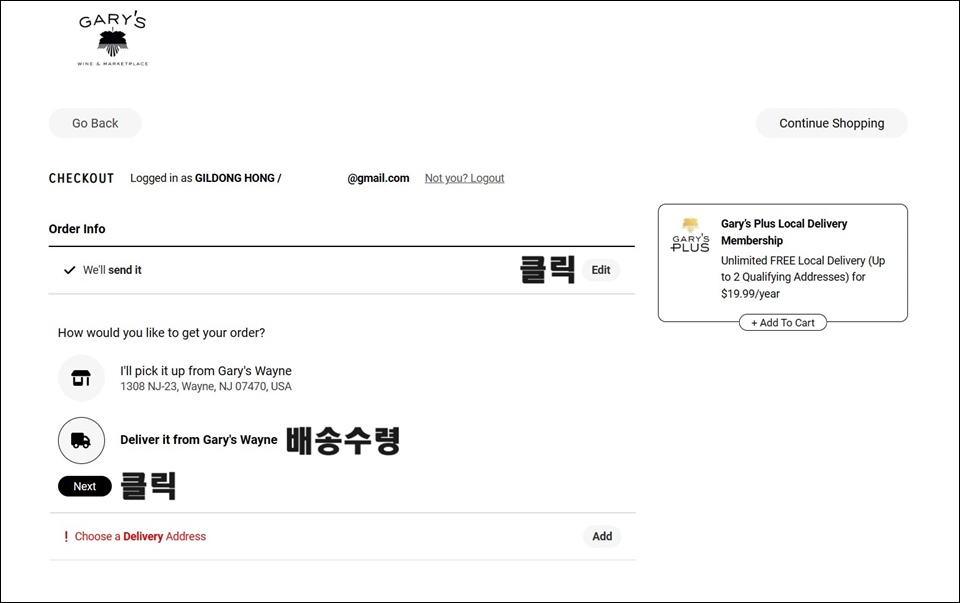Click How would you like to get your order?
Screen dimensions: 960x603
(162, 333)
